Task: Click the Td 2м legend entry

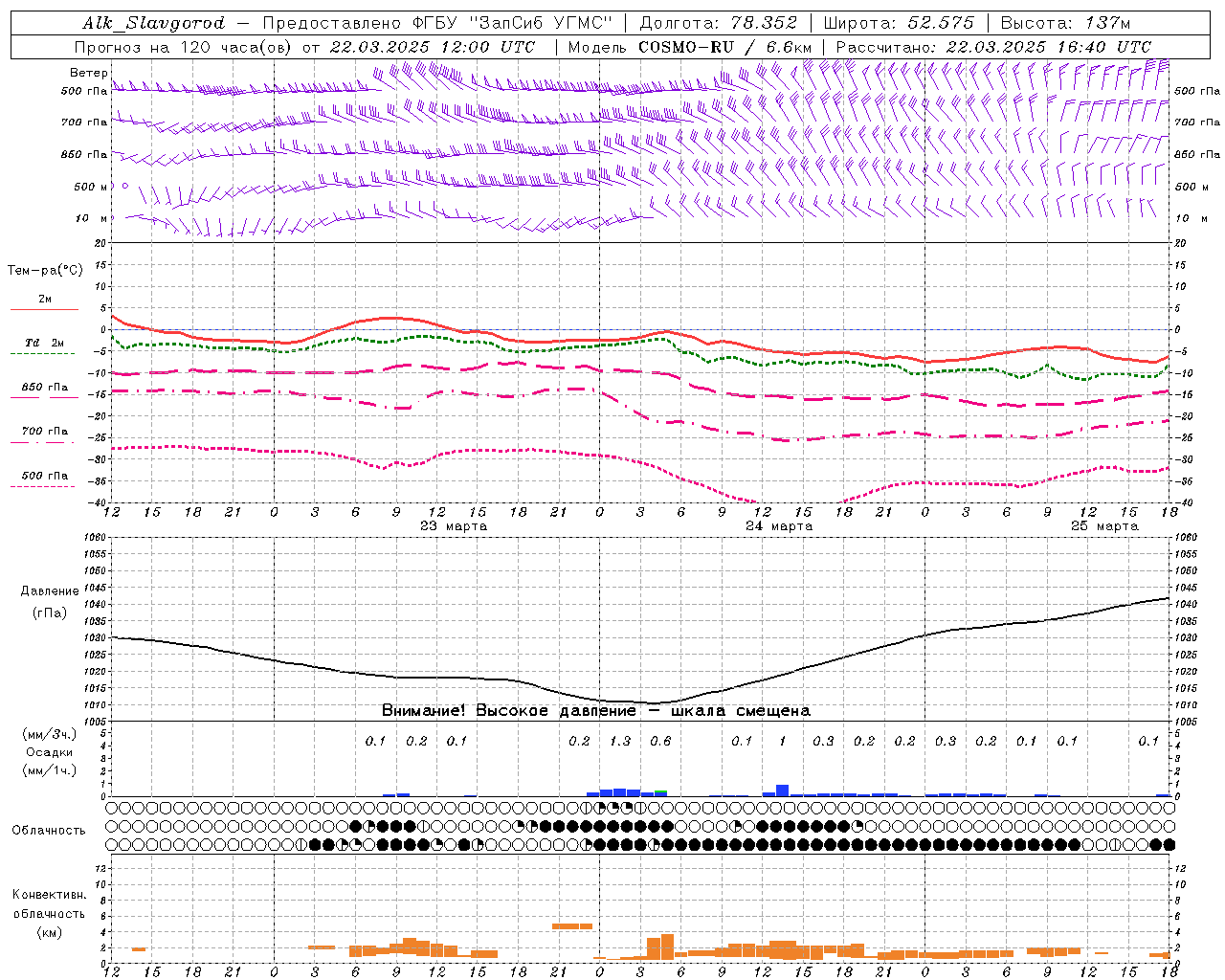Action: (45, 343)
